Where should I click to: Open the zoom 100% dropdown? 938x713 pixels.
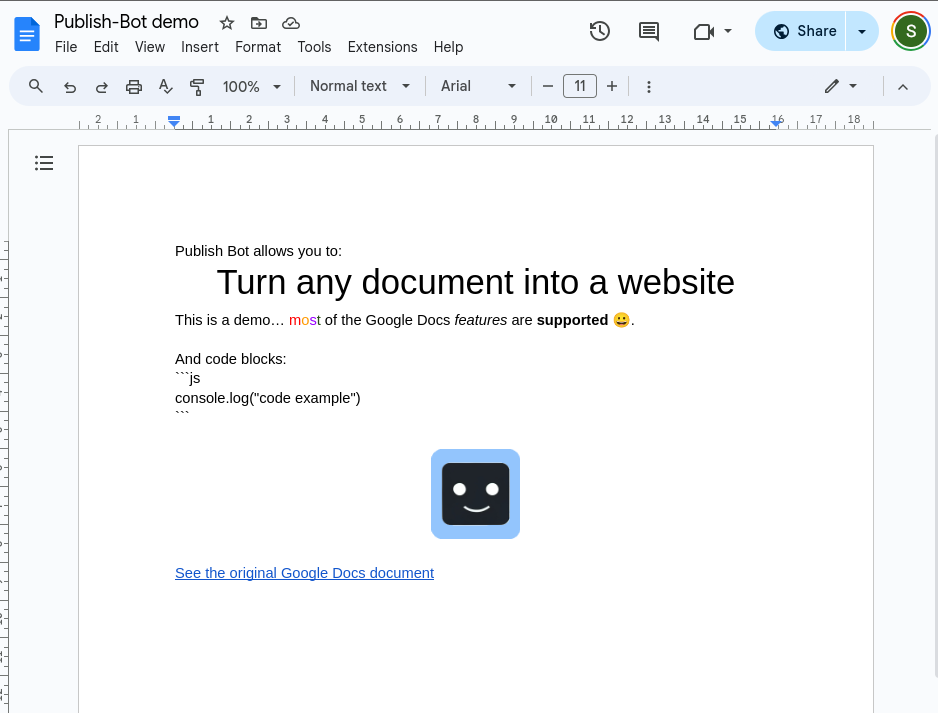[x=251, y=87]
